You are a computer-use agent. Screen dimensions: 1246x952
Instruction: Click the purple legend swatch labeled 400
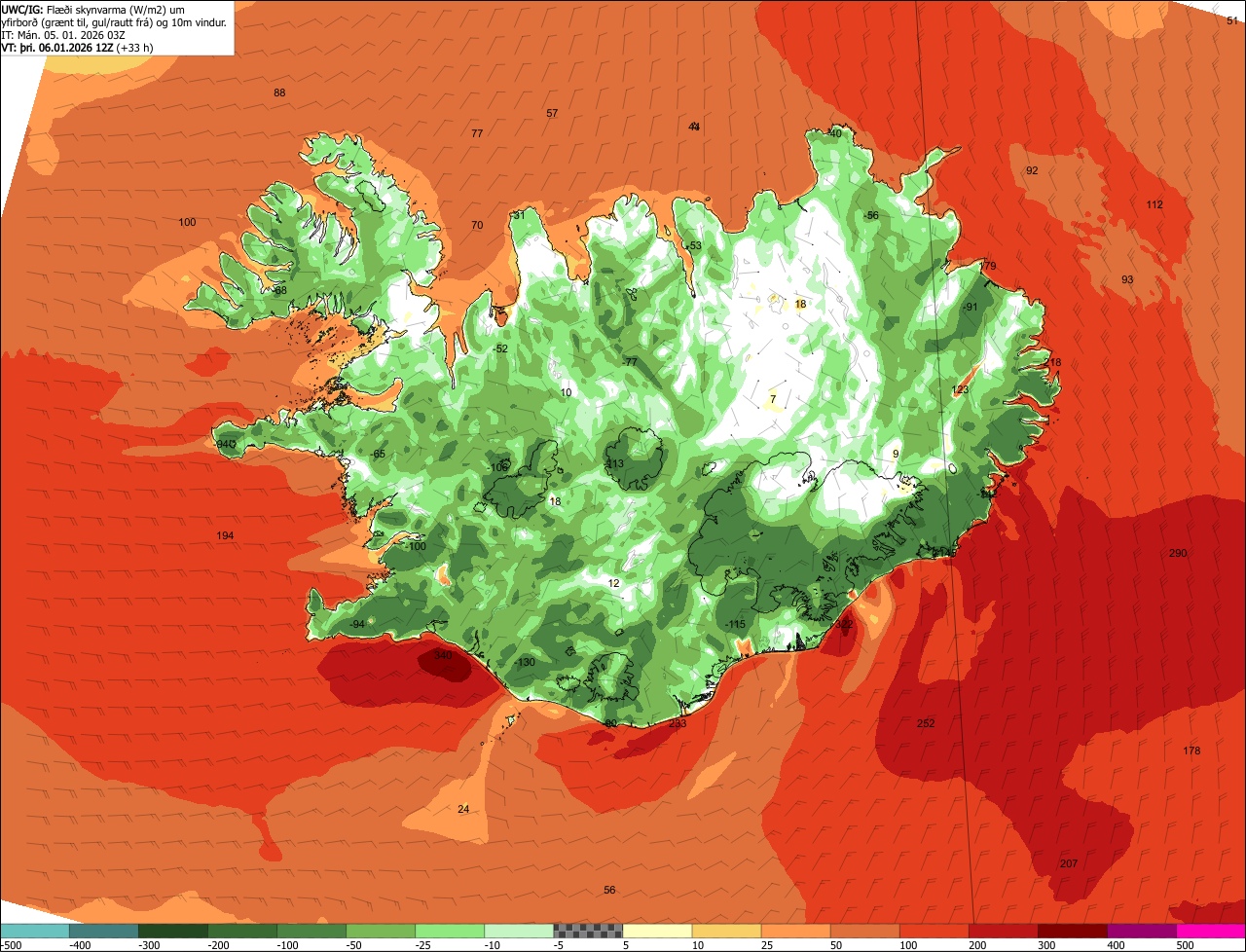tap(1142, 931)
